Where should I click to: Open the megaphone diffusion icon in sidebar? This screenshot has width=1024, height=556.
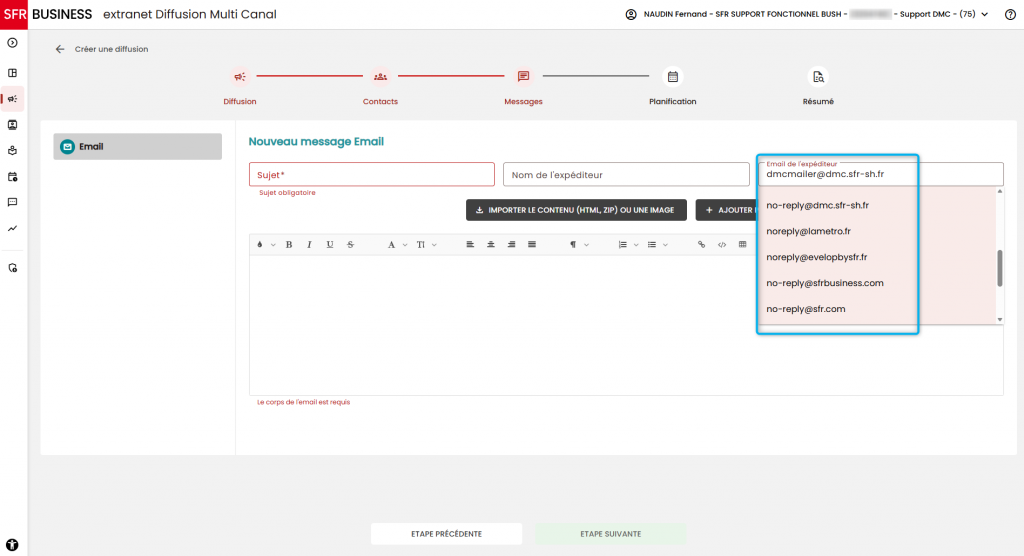click(x=12, y=99)
